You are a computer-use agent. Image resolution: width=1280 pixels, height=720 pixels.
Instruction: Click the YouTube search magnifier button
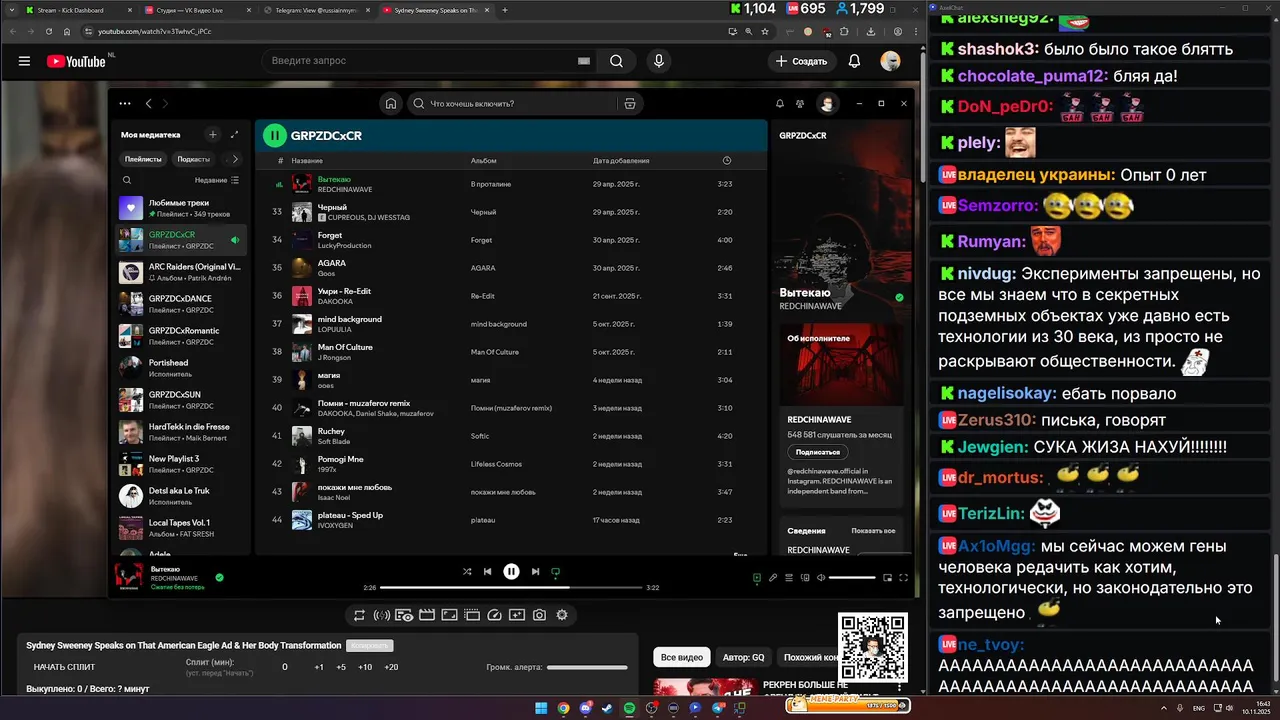(616, 61)
